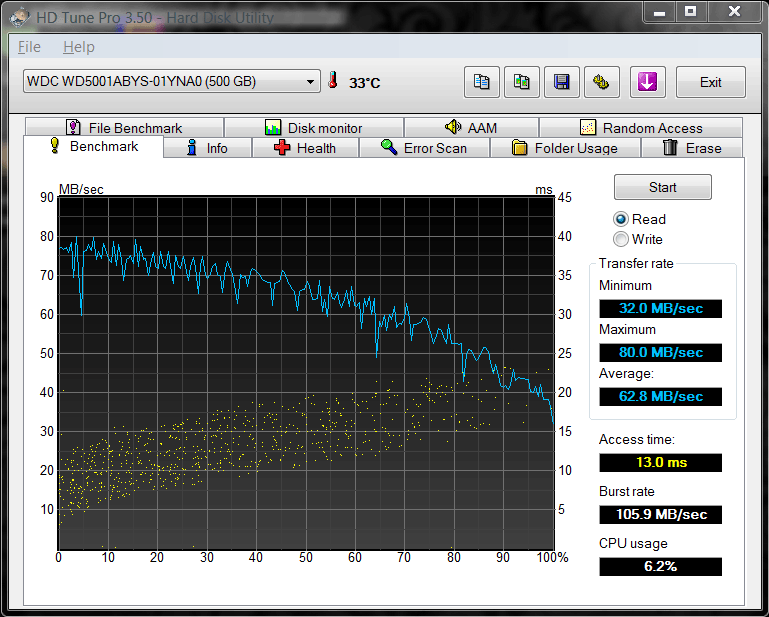Click the minimum 32.0 MB/sec value
769x617 pixels.
coord(661,308)
